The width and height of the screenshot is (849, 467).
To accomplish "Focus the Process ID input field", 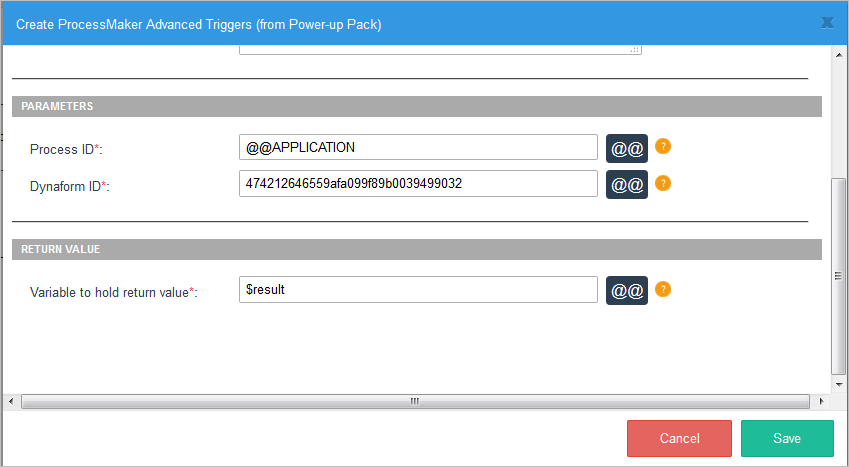I will [x=418, y=148].
